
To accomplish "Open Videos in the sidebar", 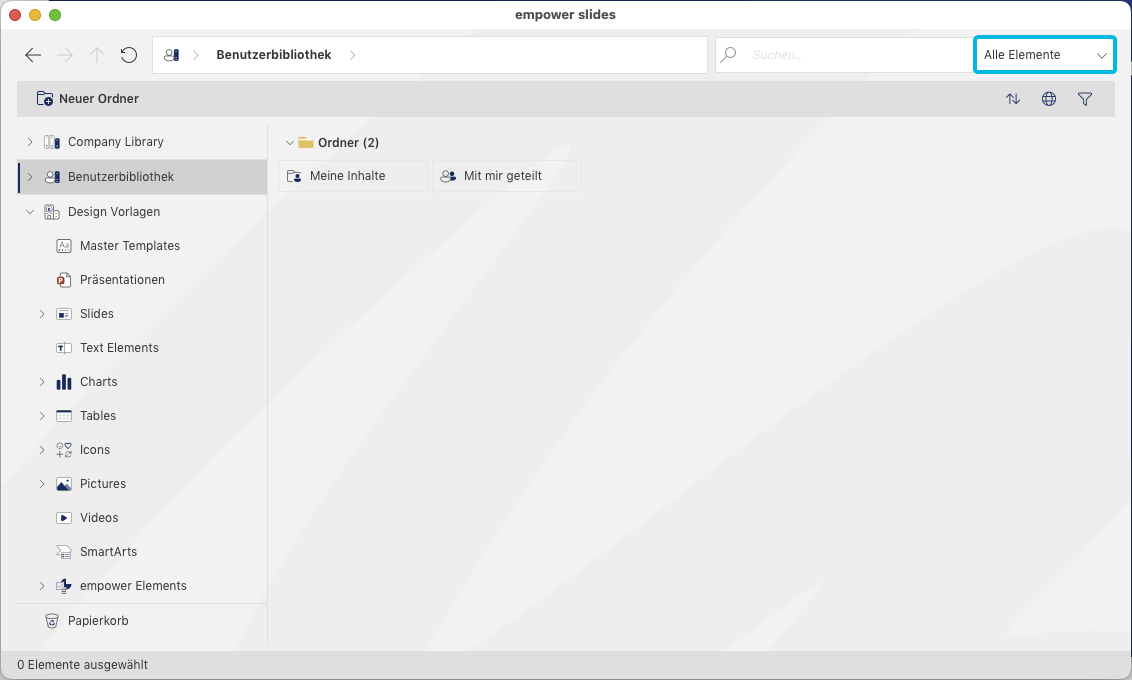I will (x=99, y=518).
